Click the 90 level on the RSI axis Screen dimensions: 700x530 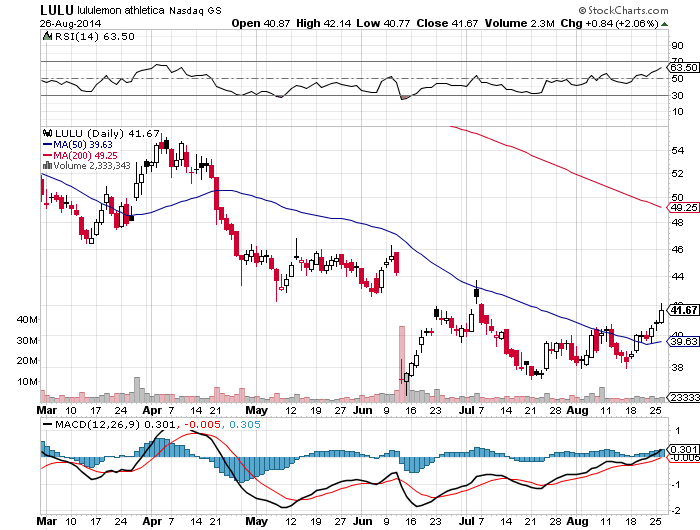pyautogui.click(x=677, y=46)
